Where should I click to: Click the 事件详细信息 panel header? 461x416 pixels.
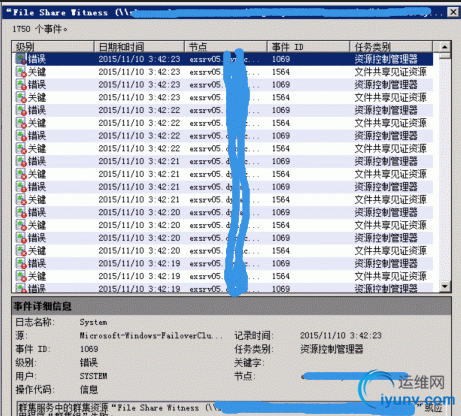231,306
